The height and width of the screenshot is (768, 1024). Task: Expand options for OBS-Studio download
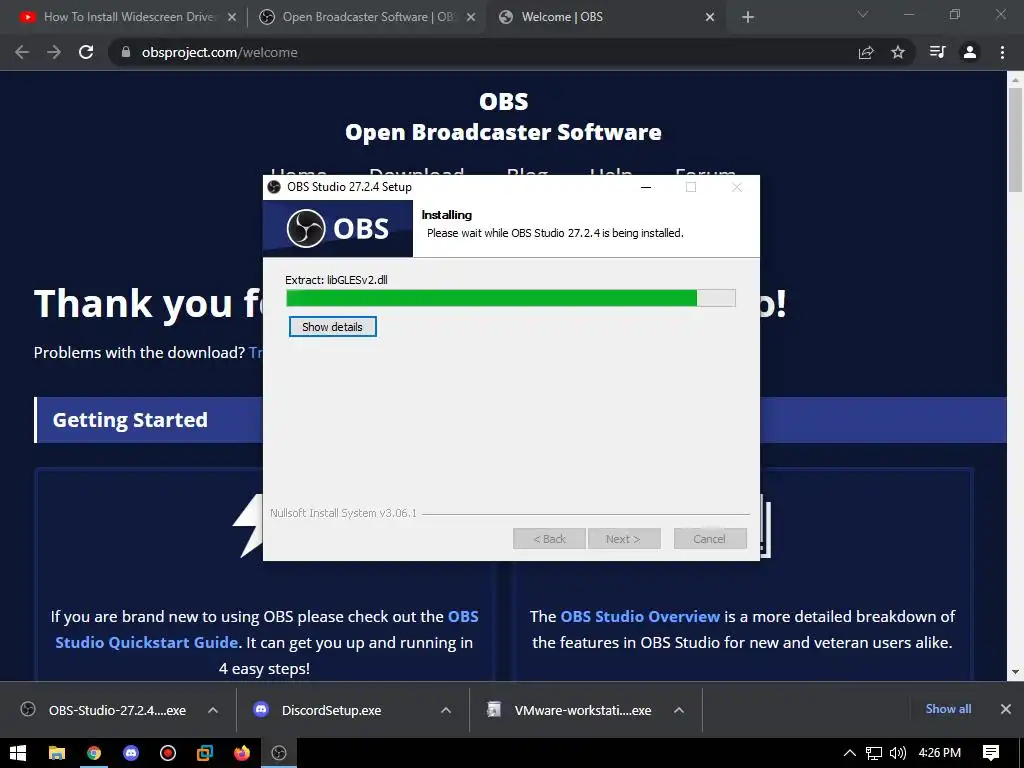[213, 710]
